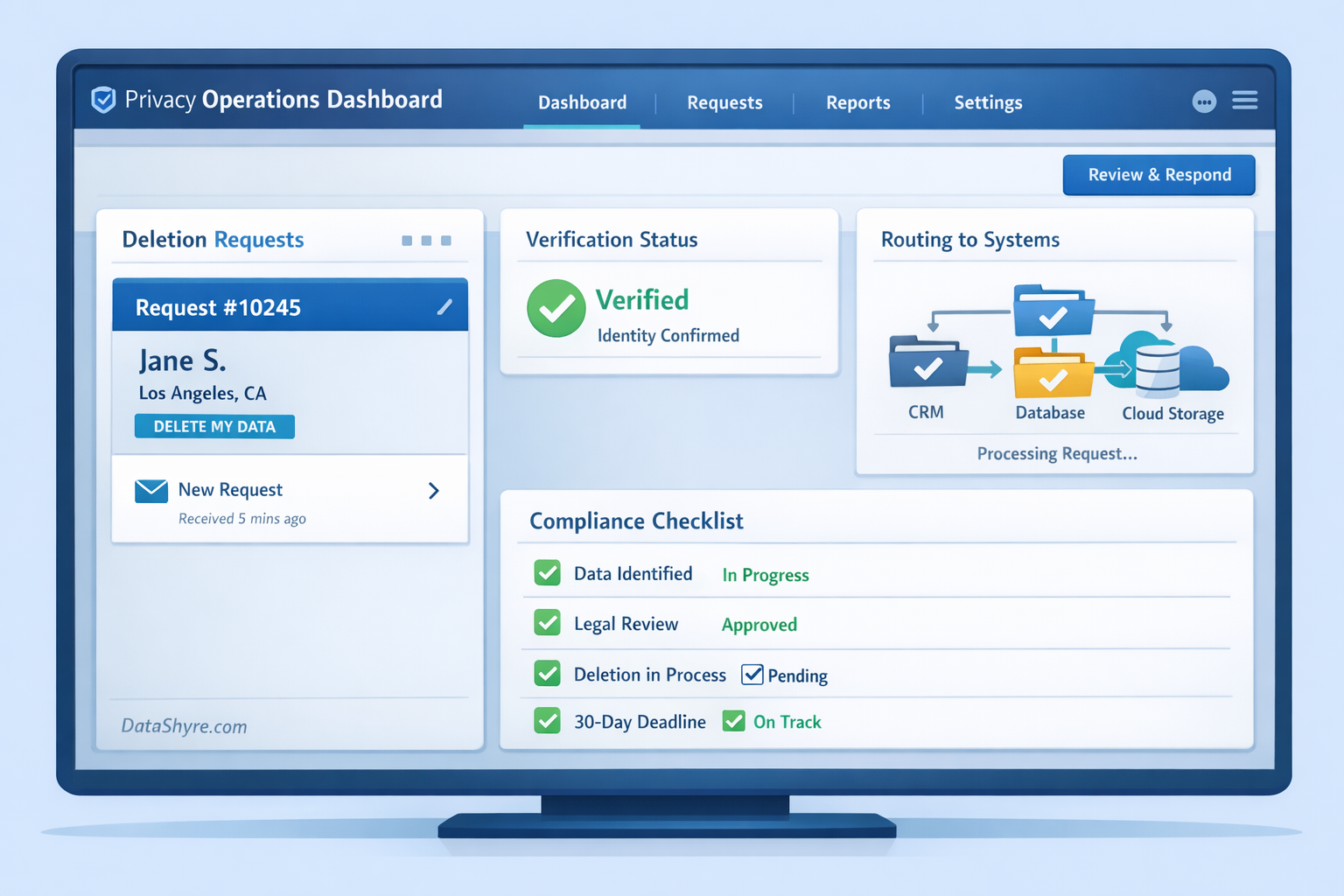Toggle the On Track checkbox

[x=733, y=721]
